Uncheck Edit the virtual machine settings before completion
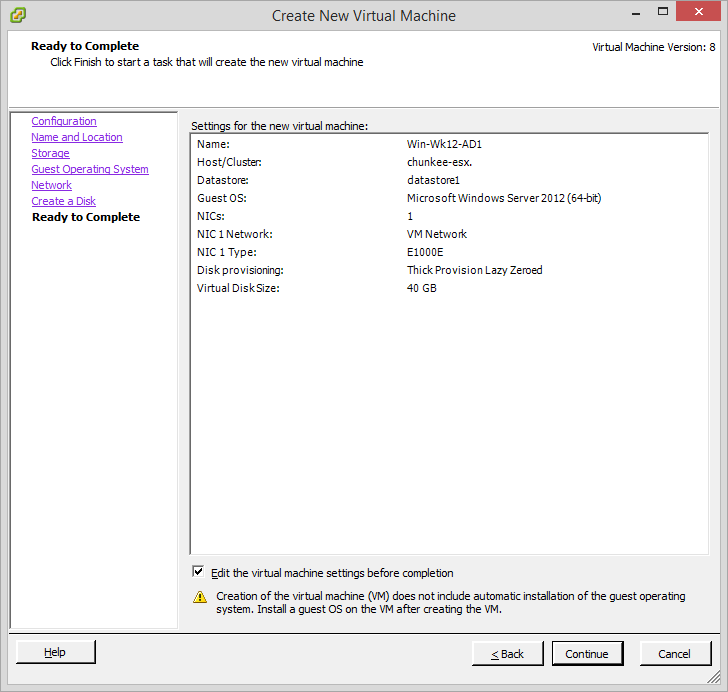The image size is (728, 692). click(198, 572)
